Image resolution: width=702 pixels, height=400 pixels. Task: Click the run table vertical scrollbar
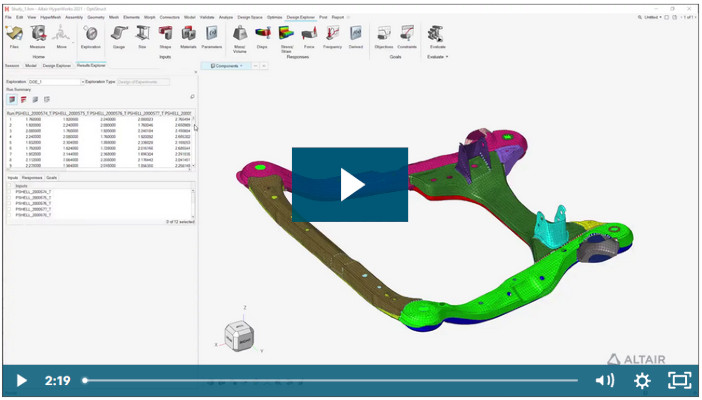click(193, 142)
